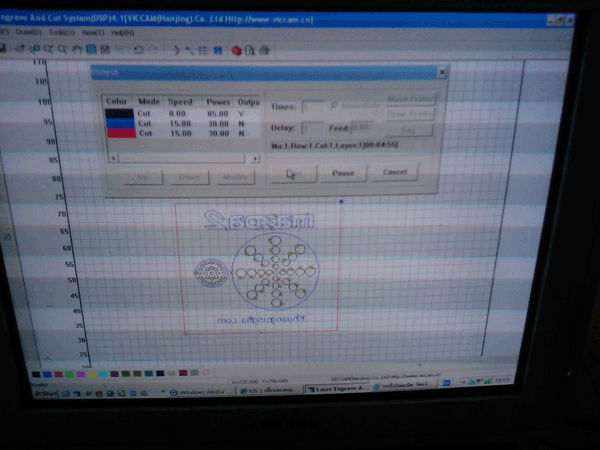The height and width of the screenshot is (450, 600).
Task: Click the red cube output icon
Action: coord(236,51)
